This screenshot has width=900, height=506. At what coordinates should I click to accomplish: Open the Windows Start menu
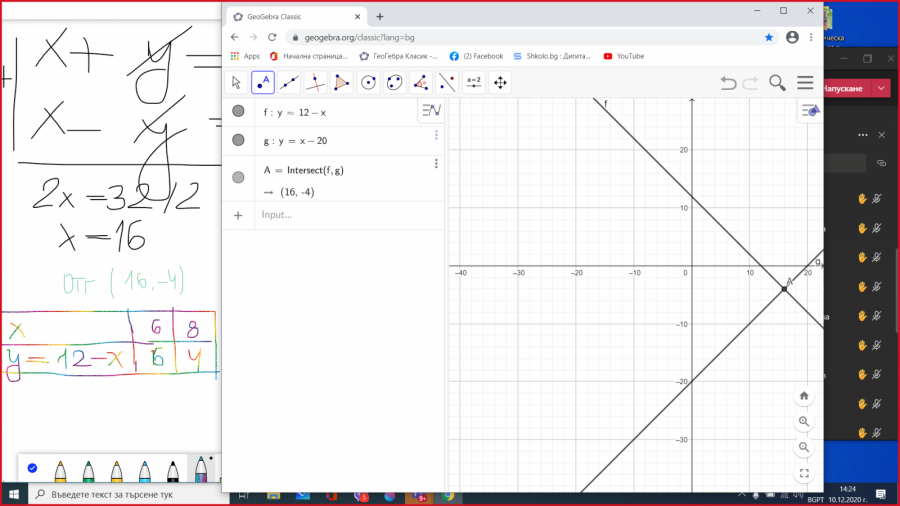tap(14, 495)
